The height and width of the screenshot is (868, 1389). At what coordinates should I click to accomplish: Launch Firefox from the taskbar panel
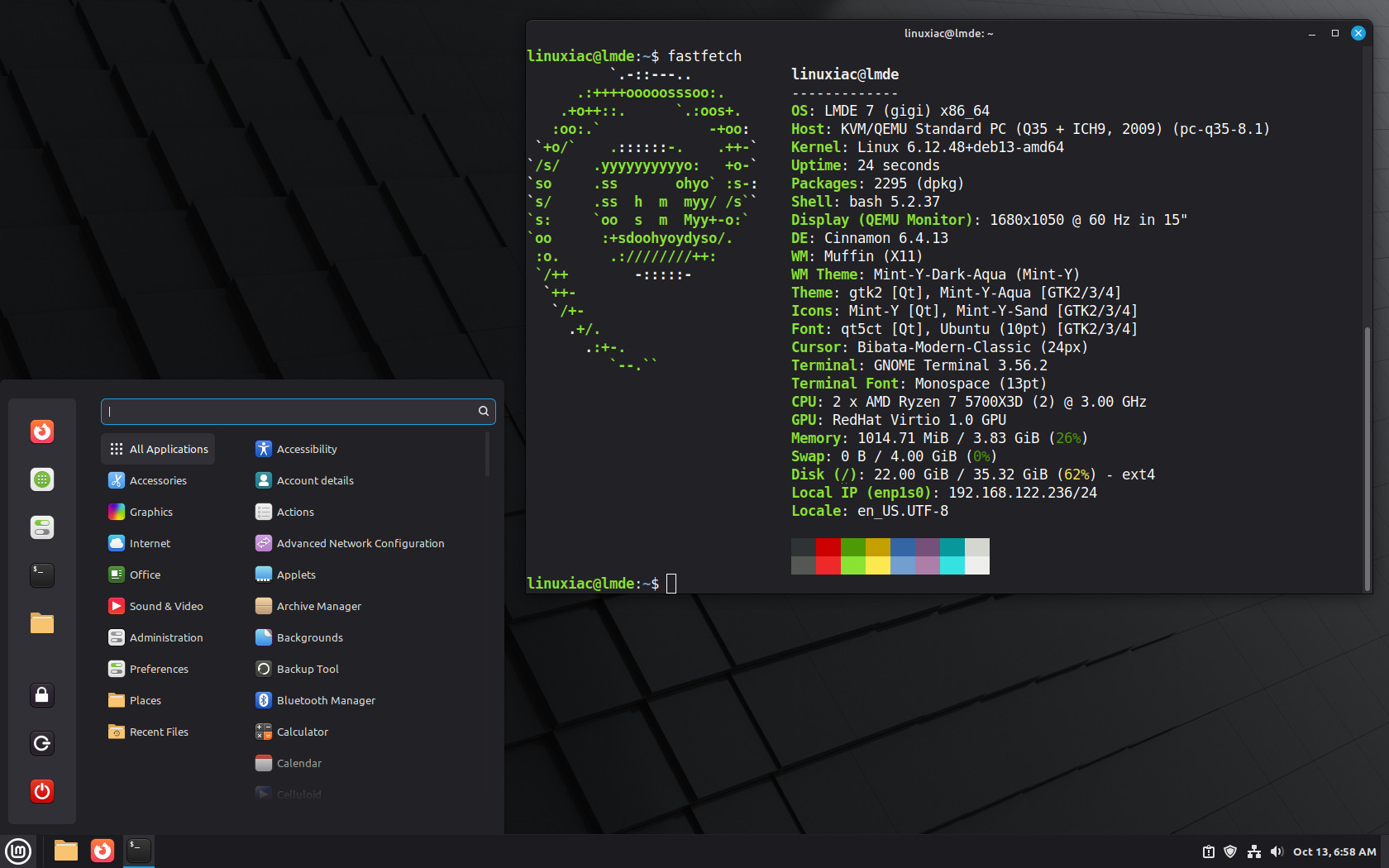pyautogui.click(x=103, y=851)
